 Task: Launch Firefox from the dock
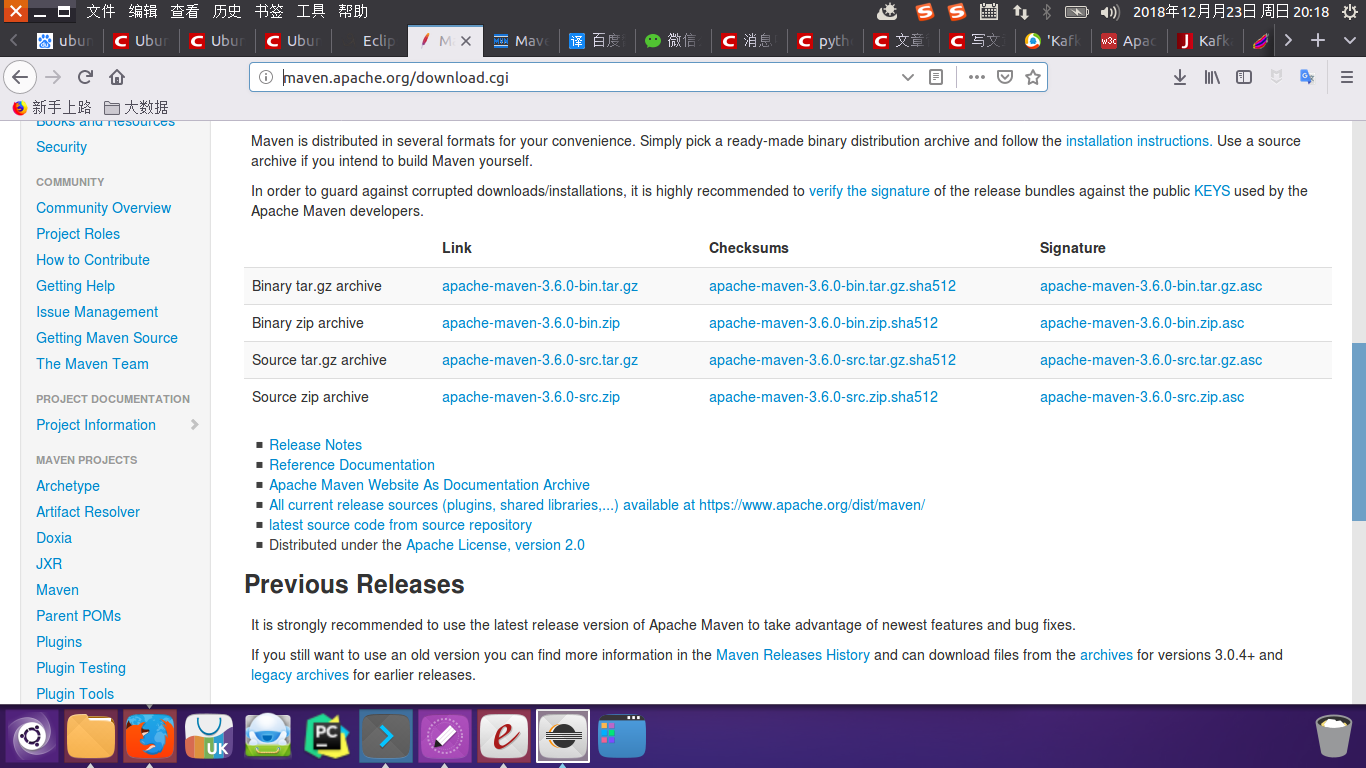(150, 737)
